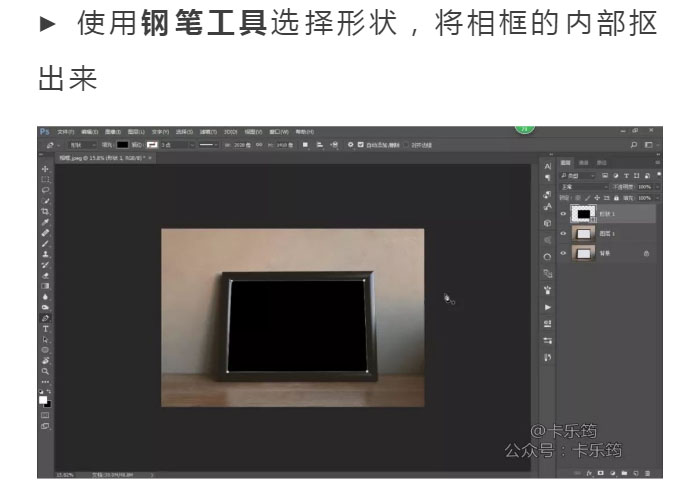Toggle visibility of the top shape layer
The image size is (700, 487).
563,214
